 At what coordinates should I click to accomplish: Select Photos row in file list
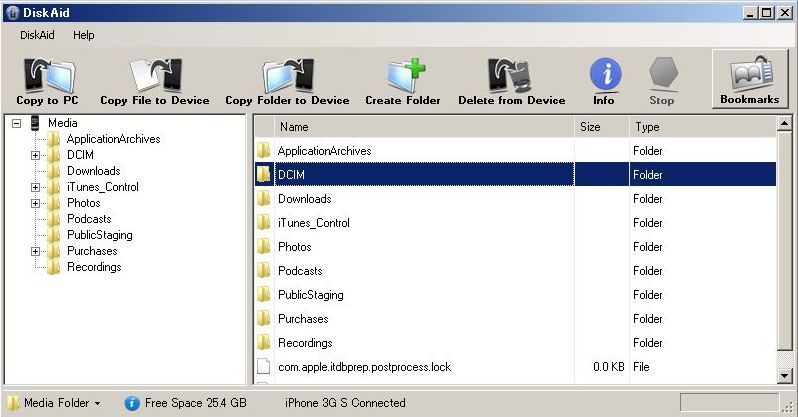click(x=516, y=246)
